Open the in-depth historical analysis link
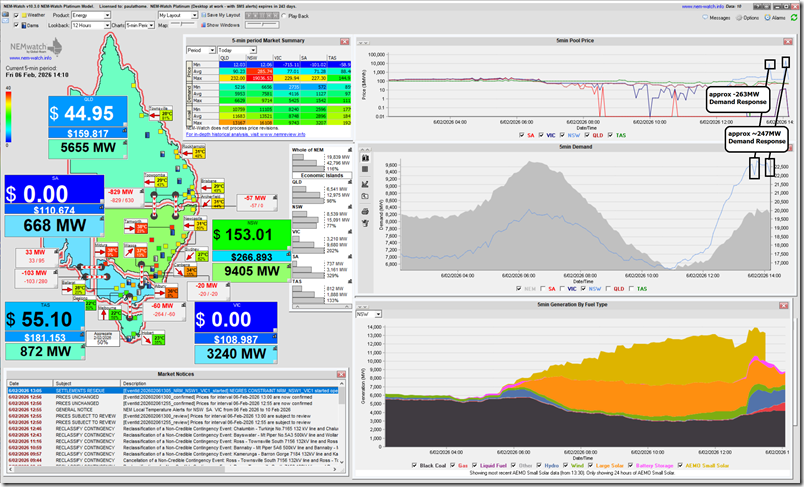This screenshot has height=487, width=804. pos(245,134)
